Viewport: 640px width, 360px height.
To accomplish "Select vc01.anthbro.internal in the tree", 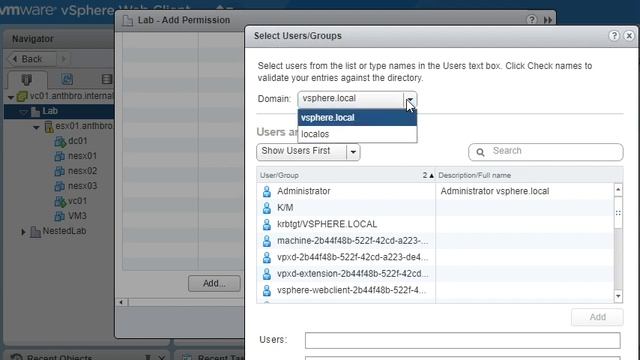I will pyautogui.click(x=72, y=96).
